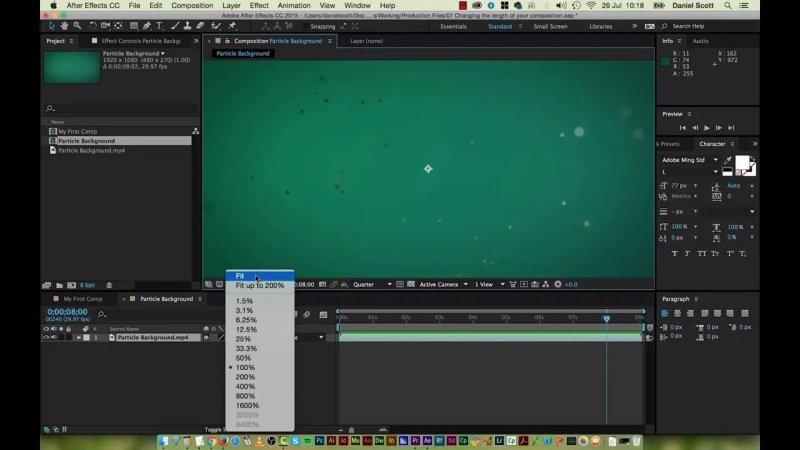The image size is (800, 450).
Task: Open the Show Channel color management icon
Action: [x=344, y=284]
